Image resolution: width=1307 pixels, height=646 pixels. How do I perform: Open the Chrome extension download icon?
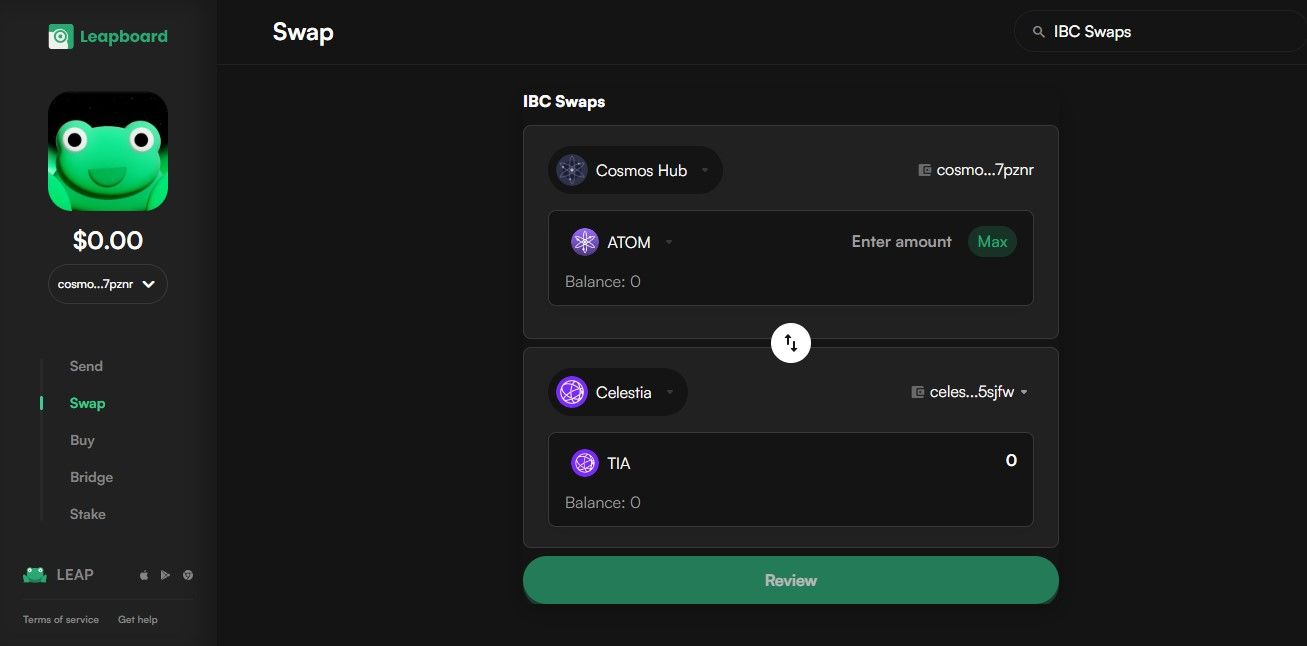(188, 575)
